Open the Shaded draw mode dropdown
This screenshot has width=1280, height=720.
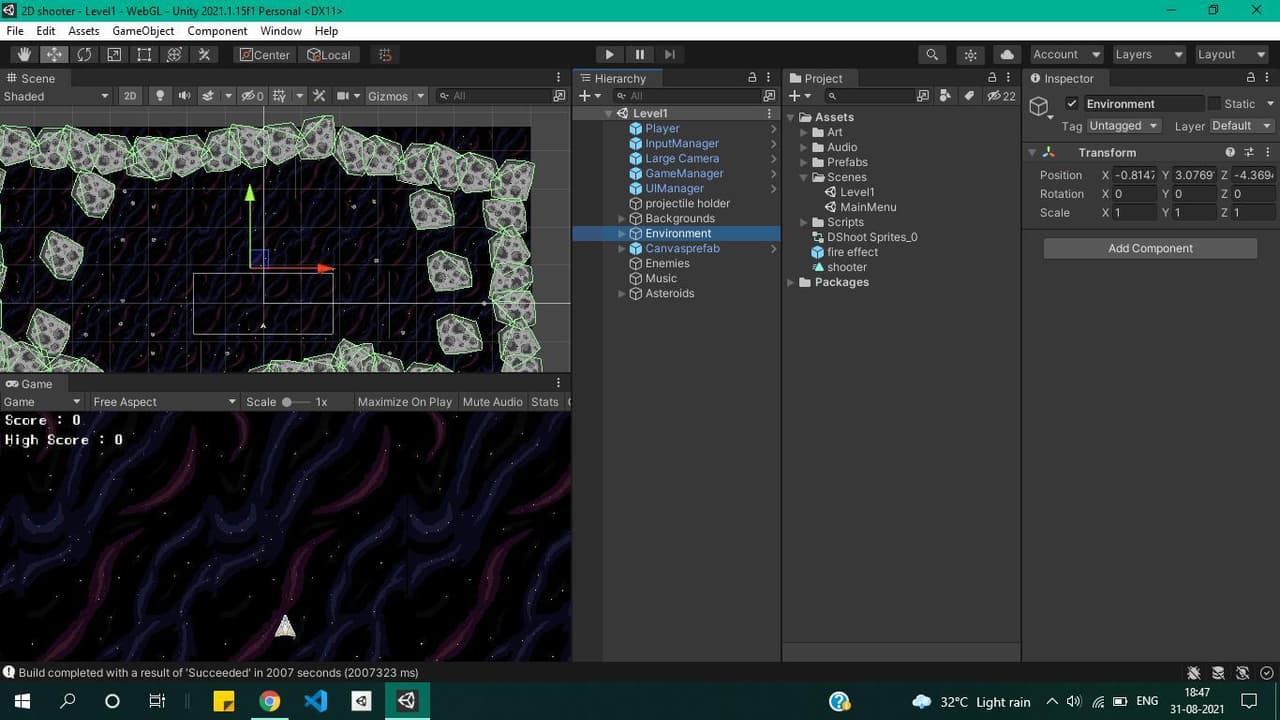56,96
